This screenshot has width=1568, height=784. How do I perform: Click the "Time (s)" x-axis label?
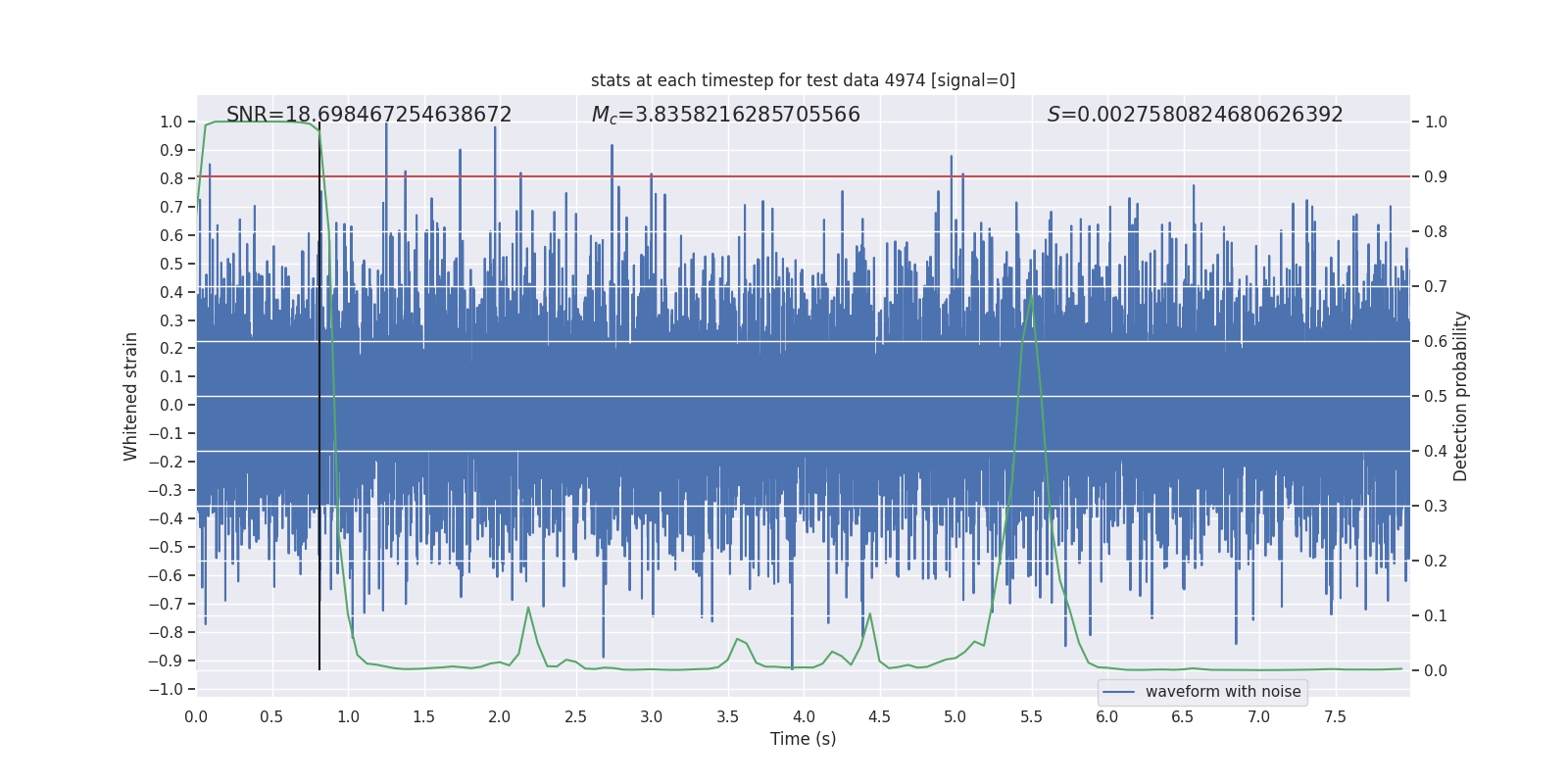click(803, 739)
